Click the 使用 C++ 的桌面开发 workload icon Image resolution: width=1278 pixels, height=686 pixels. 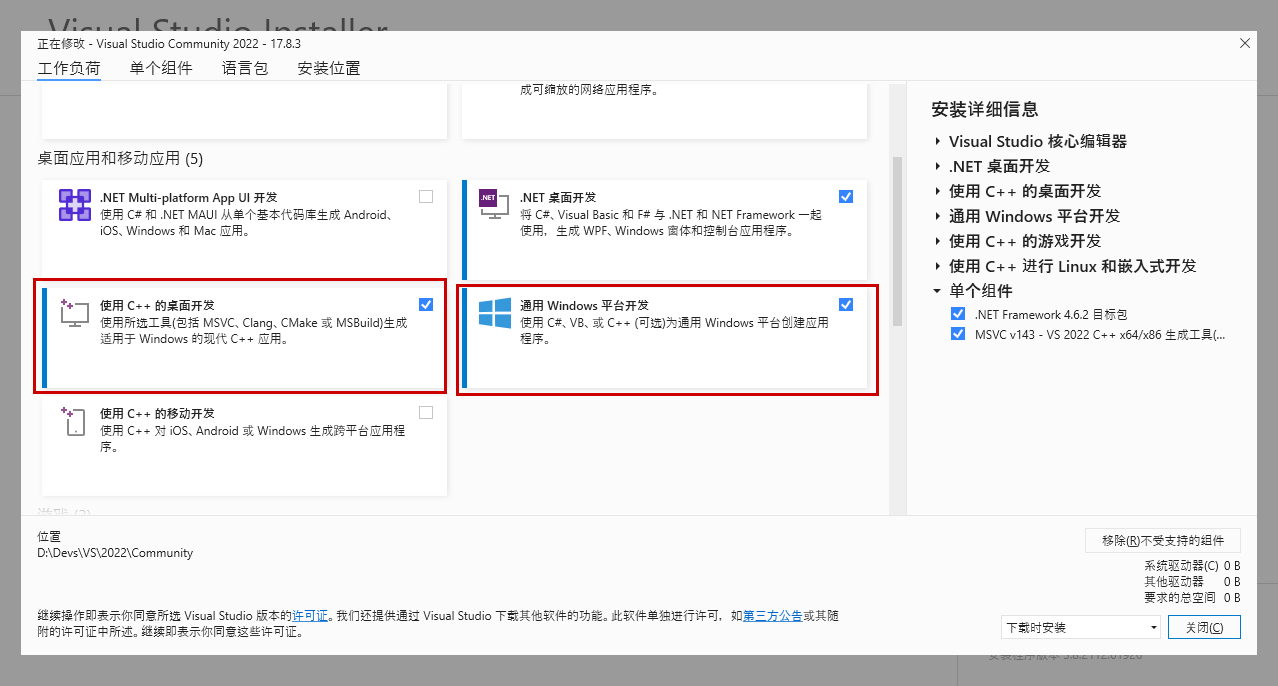coord(75,312)
